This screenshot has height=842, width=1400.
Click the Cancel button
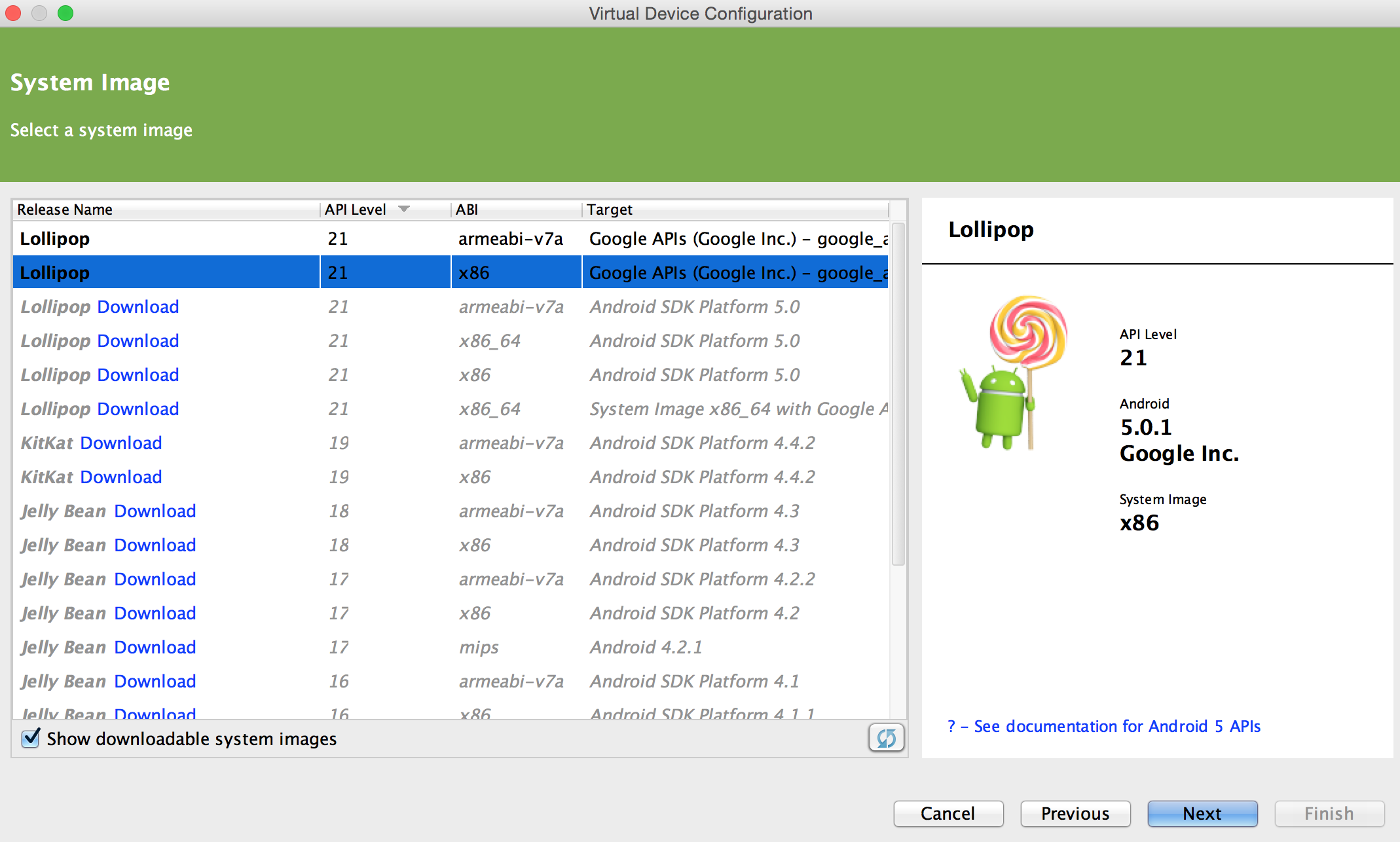948,813
